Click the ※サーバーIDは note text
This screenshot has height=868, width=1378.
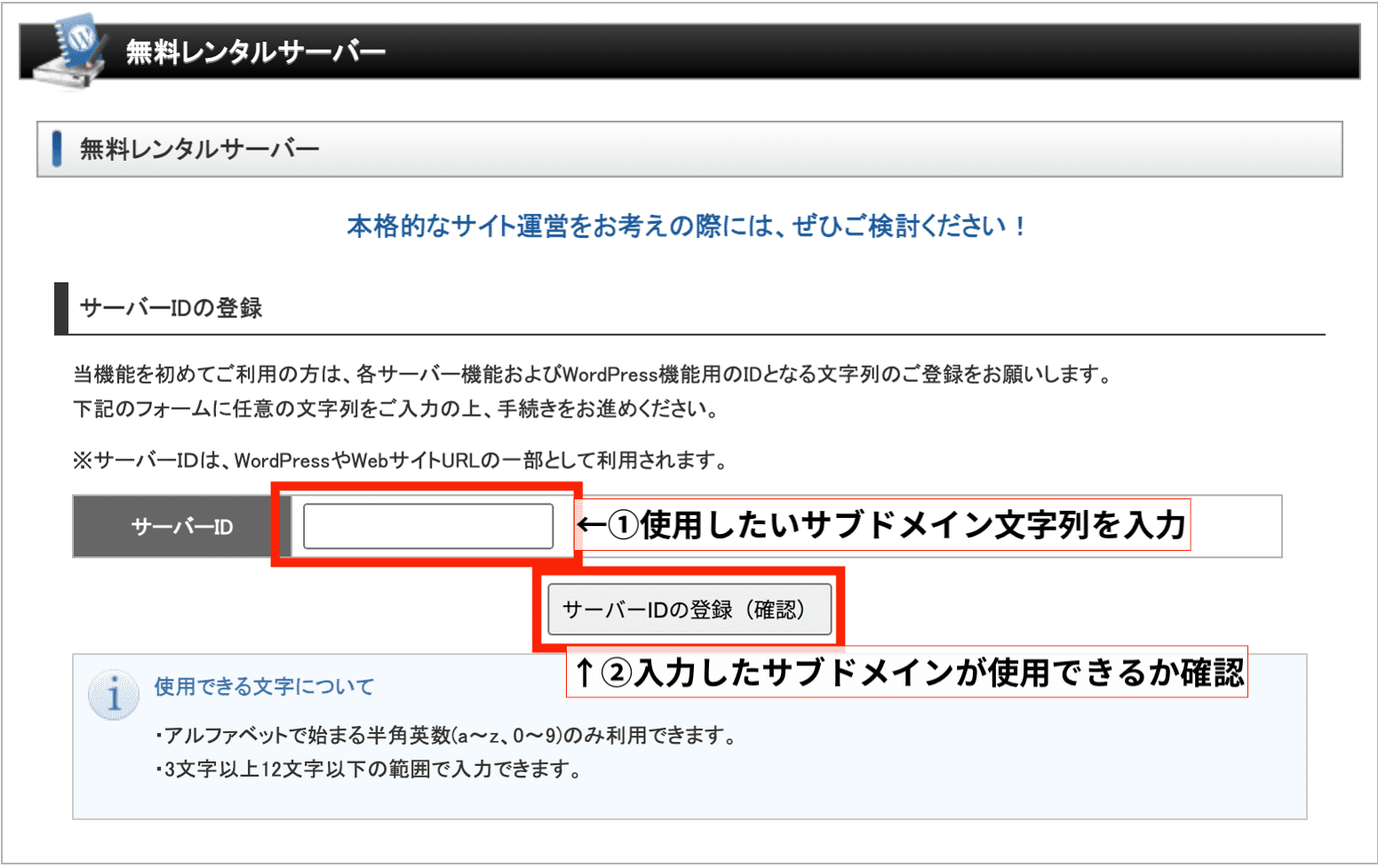pos(401,460)
